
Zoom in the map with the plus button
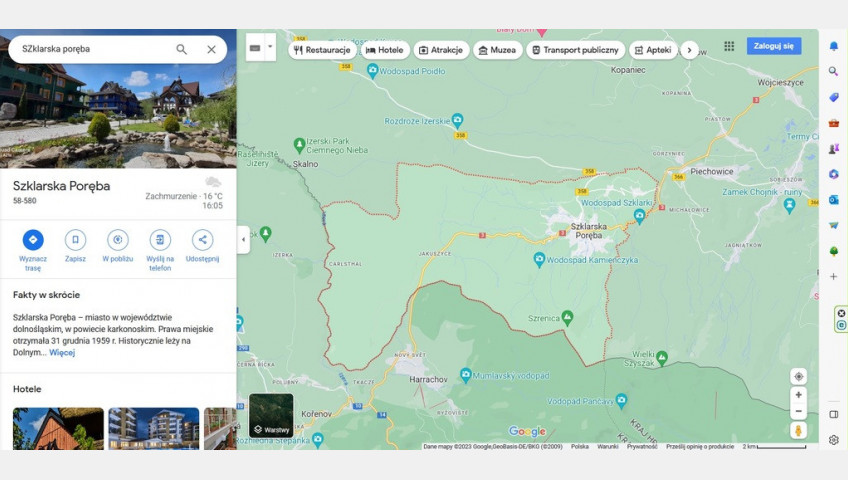pyautogui.click(x=798, y=395)
